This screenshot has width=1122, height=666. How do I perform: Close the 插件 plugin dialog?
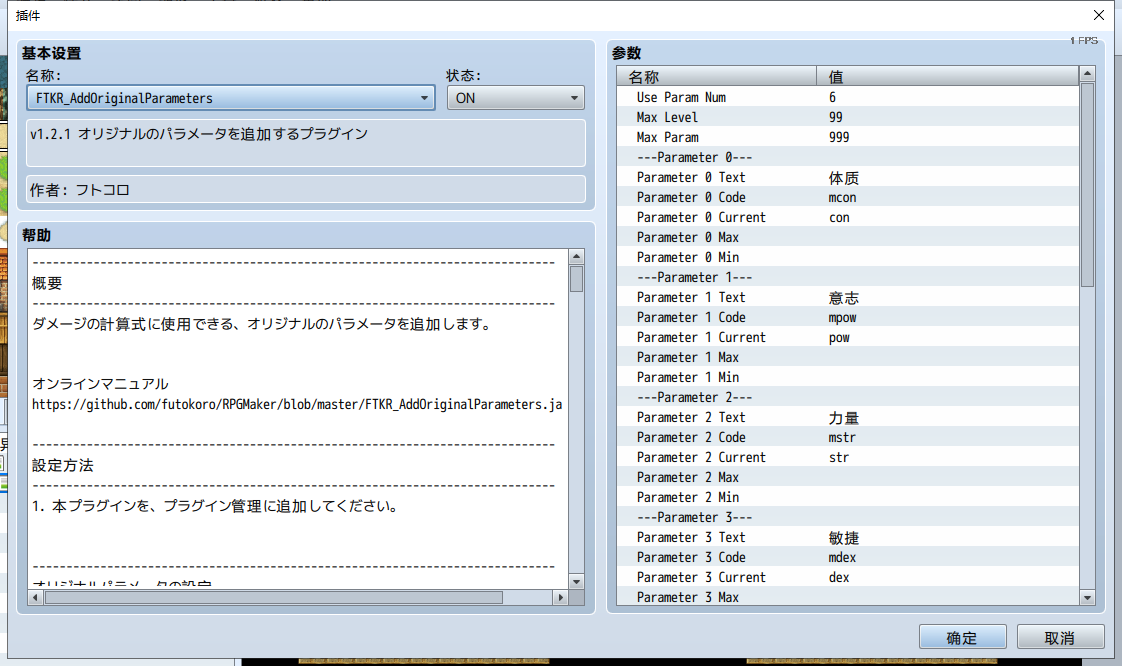point(1099,15)
